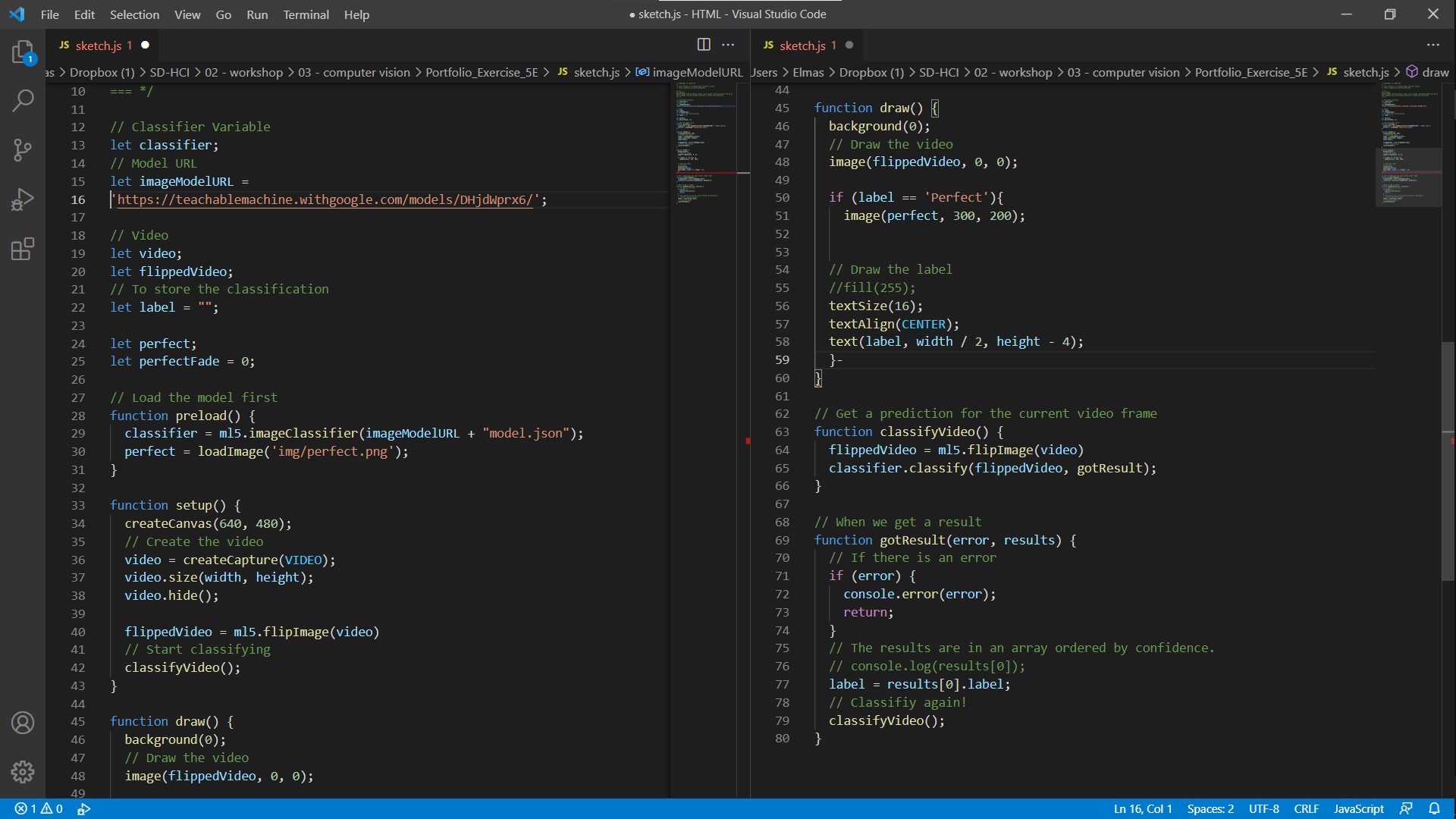The width and height of the screenshot is (1456, 819).
Task: Click imageModelURL symbol in left breadcrumb
Action: (x=690, y=73)
